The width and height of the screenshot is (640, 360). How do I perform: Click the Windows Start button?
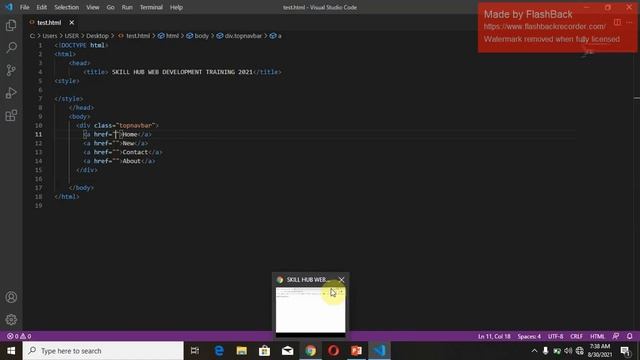pyautogui.click(x=11, y=351)
